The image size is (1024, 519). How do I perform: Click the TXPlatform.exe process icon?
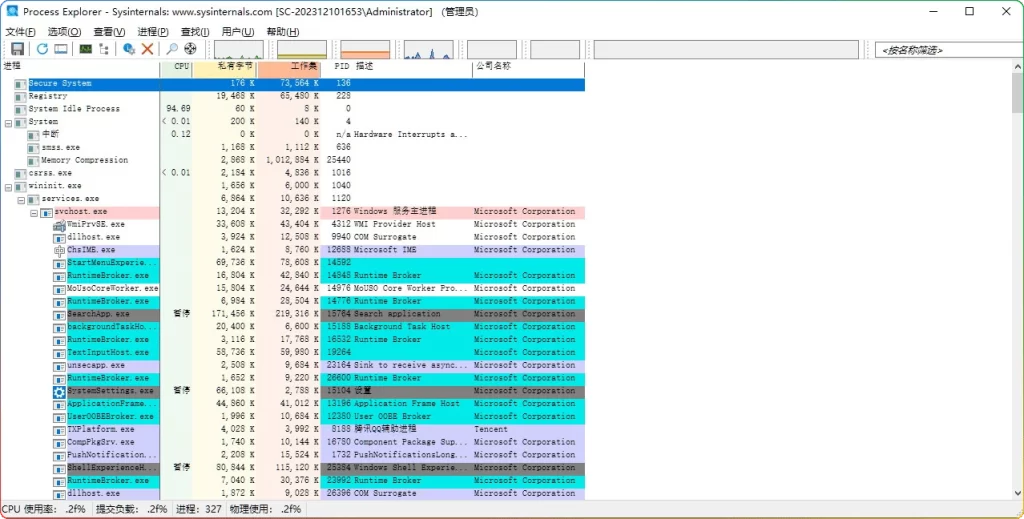[x=59, y=430]
